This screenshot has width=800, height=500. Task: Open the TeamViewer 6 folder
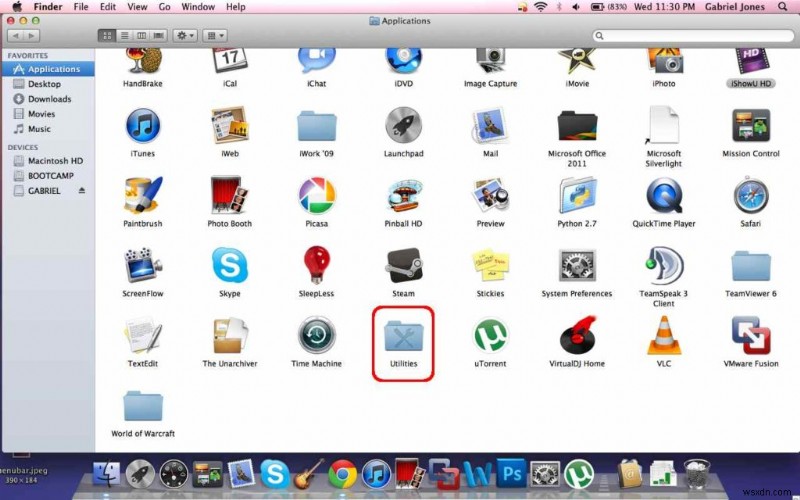point(751,265)
